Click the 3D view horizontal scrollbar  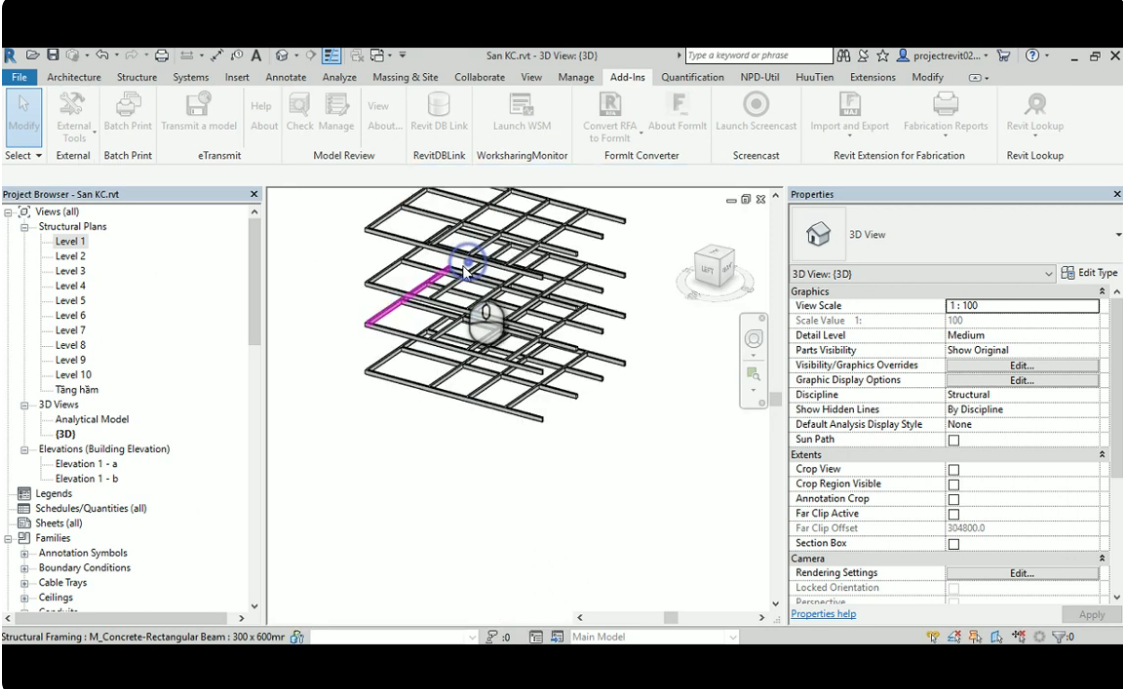(x=670, y=617)
